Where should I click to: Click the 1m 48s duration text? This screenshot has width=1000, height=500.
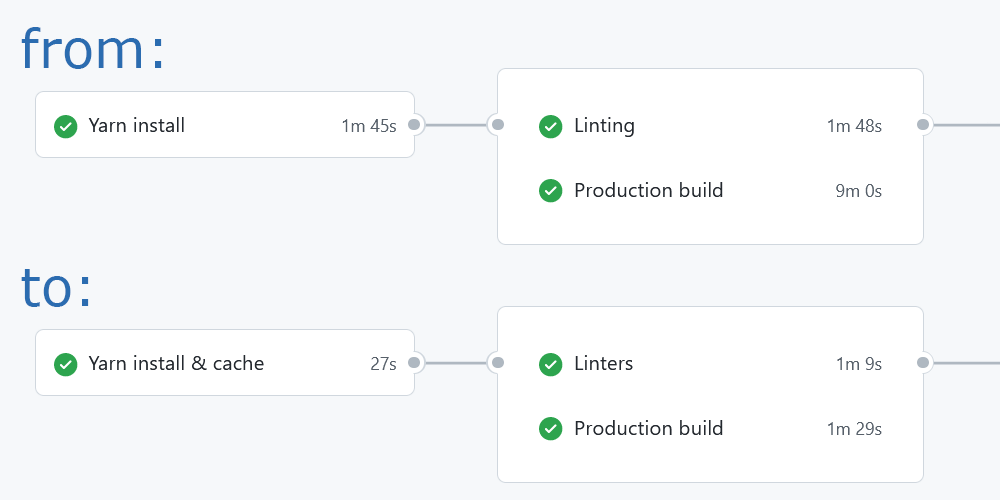point(855,126)
